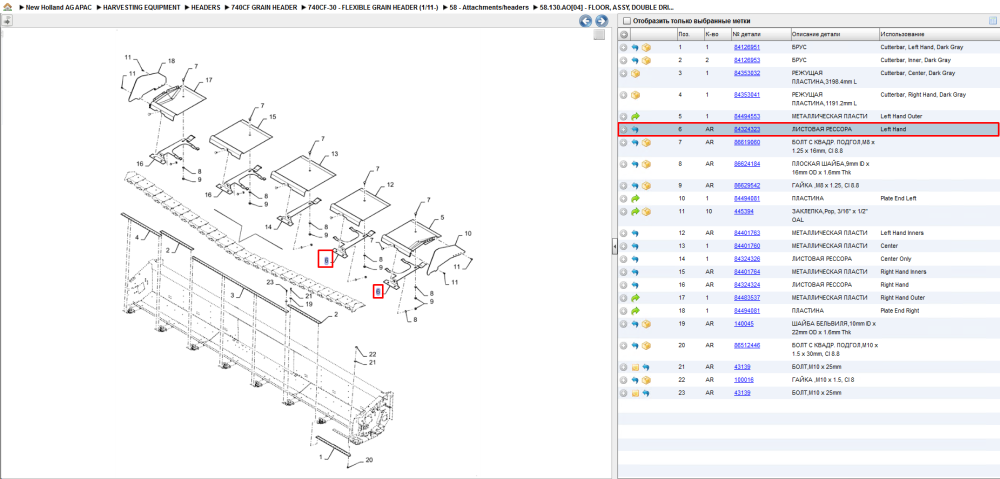The image size is (1000, 479).
Task: Click the plus circle in table header
Action: point(624,34)
